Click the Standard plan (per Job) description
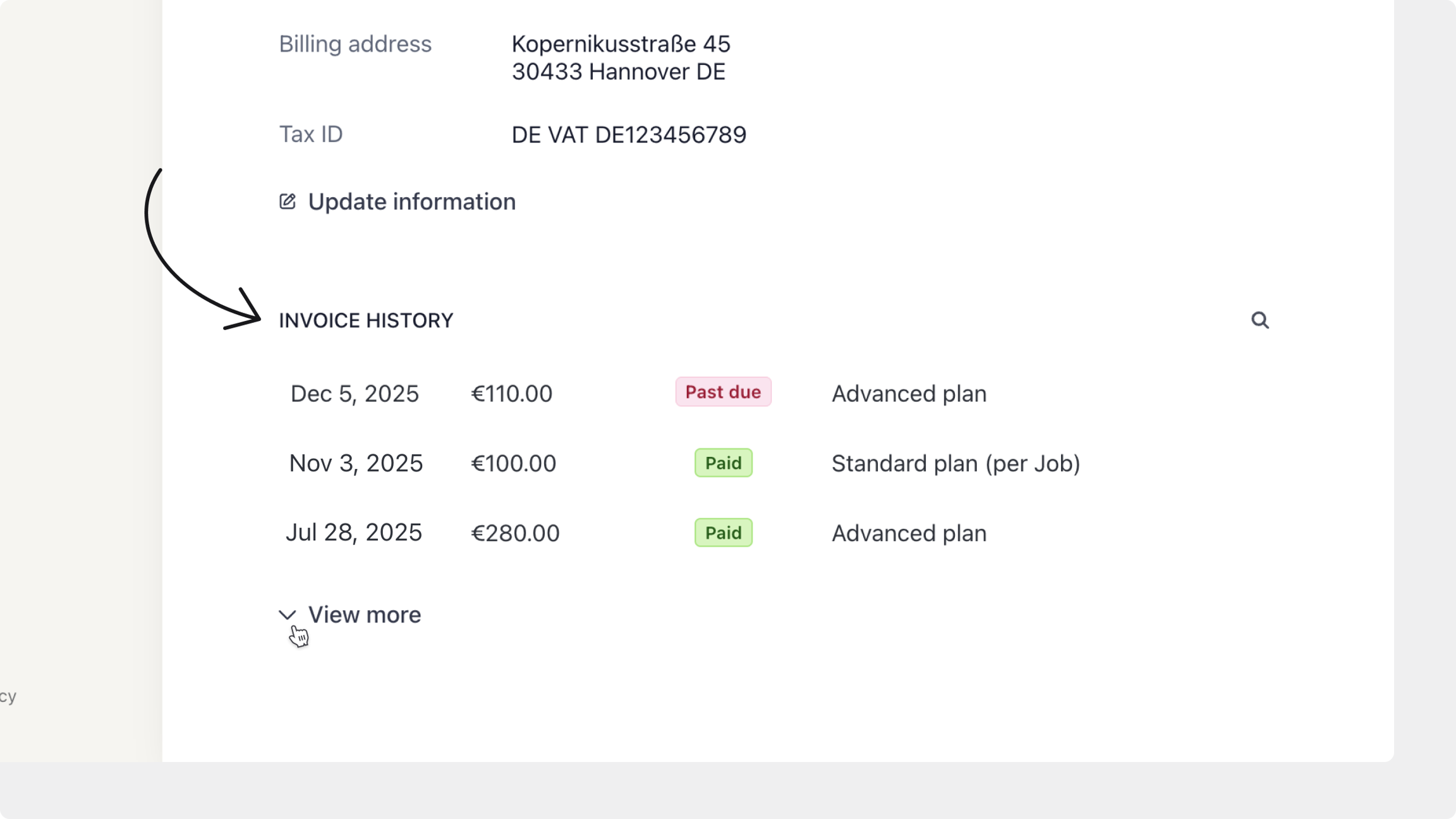The height and width of the screenshot is (819, 1456). [955, 463]
